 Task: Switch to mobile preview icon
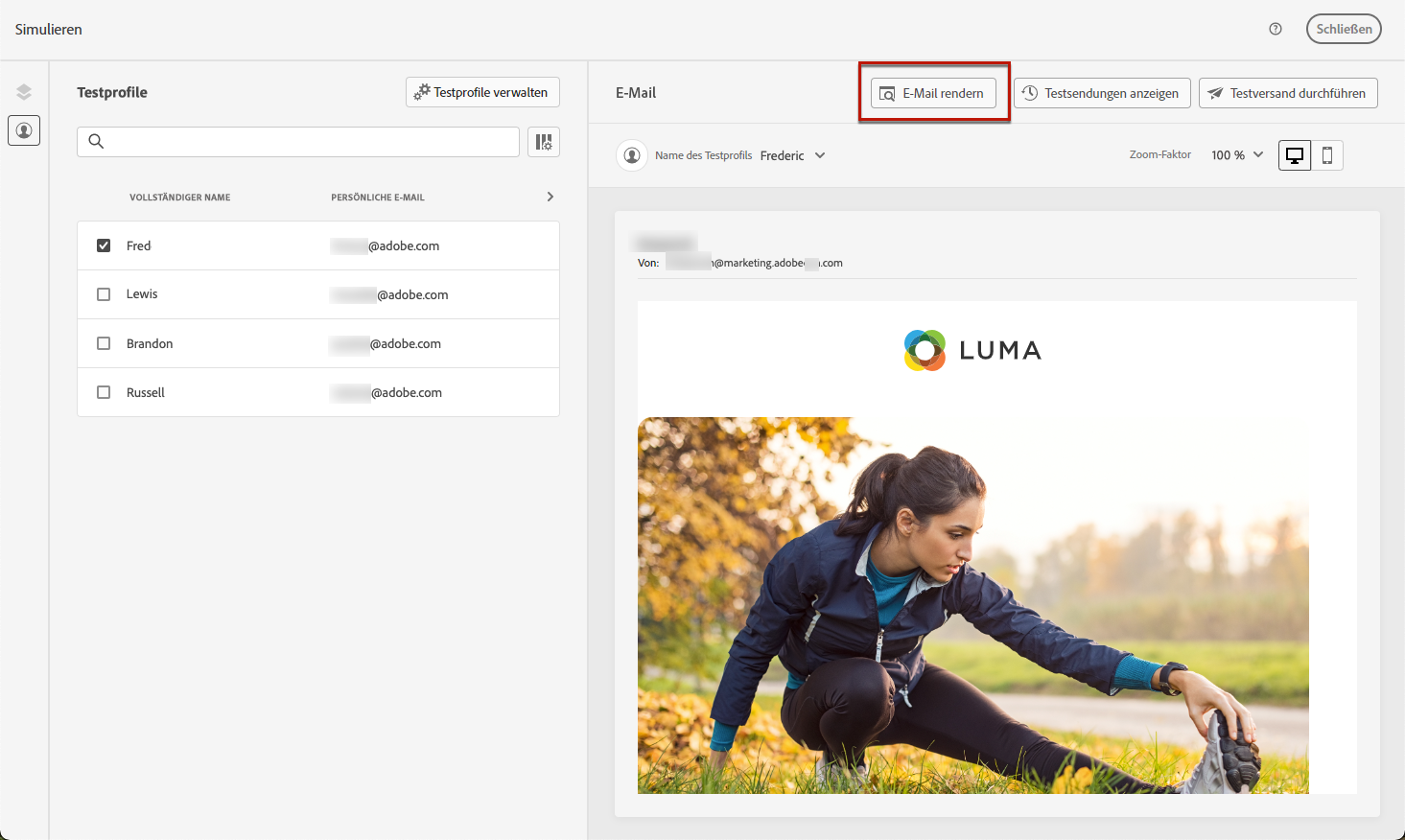coord(1327,155)
